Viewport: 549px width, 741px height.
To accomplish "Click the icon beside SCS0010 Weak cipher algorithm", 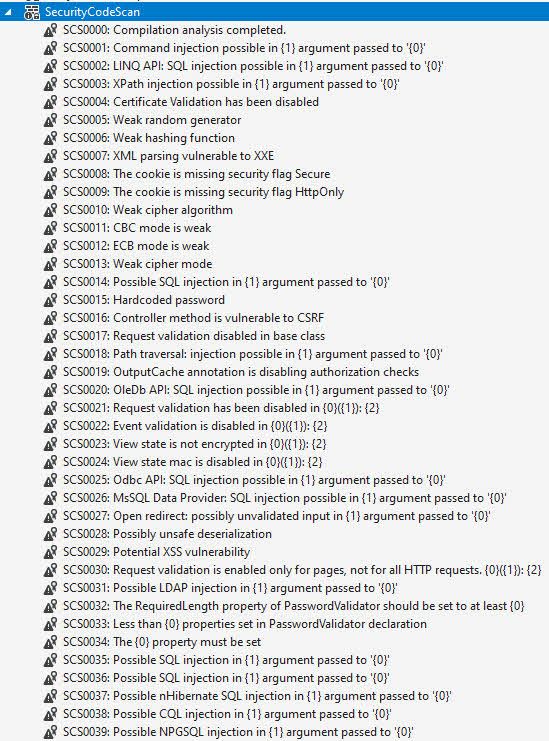I will [50, 210].
